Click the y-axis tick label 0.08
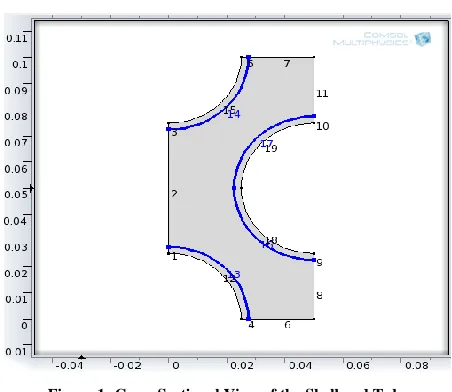The image size is (452, 392). coord(16,117)
